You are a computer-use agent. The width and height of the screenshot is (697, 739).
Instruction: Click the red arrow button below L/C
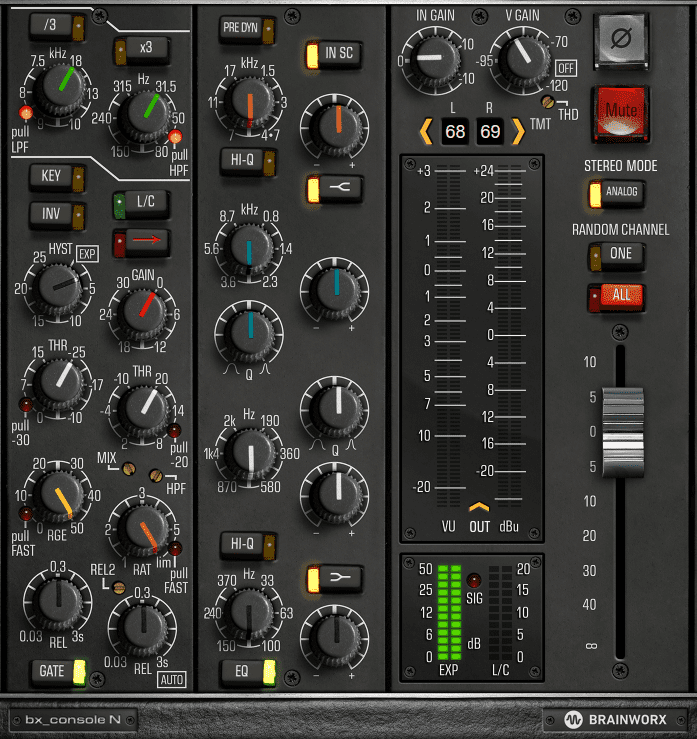click(142, 241)
